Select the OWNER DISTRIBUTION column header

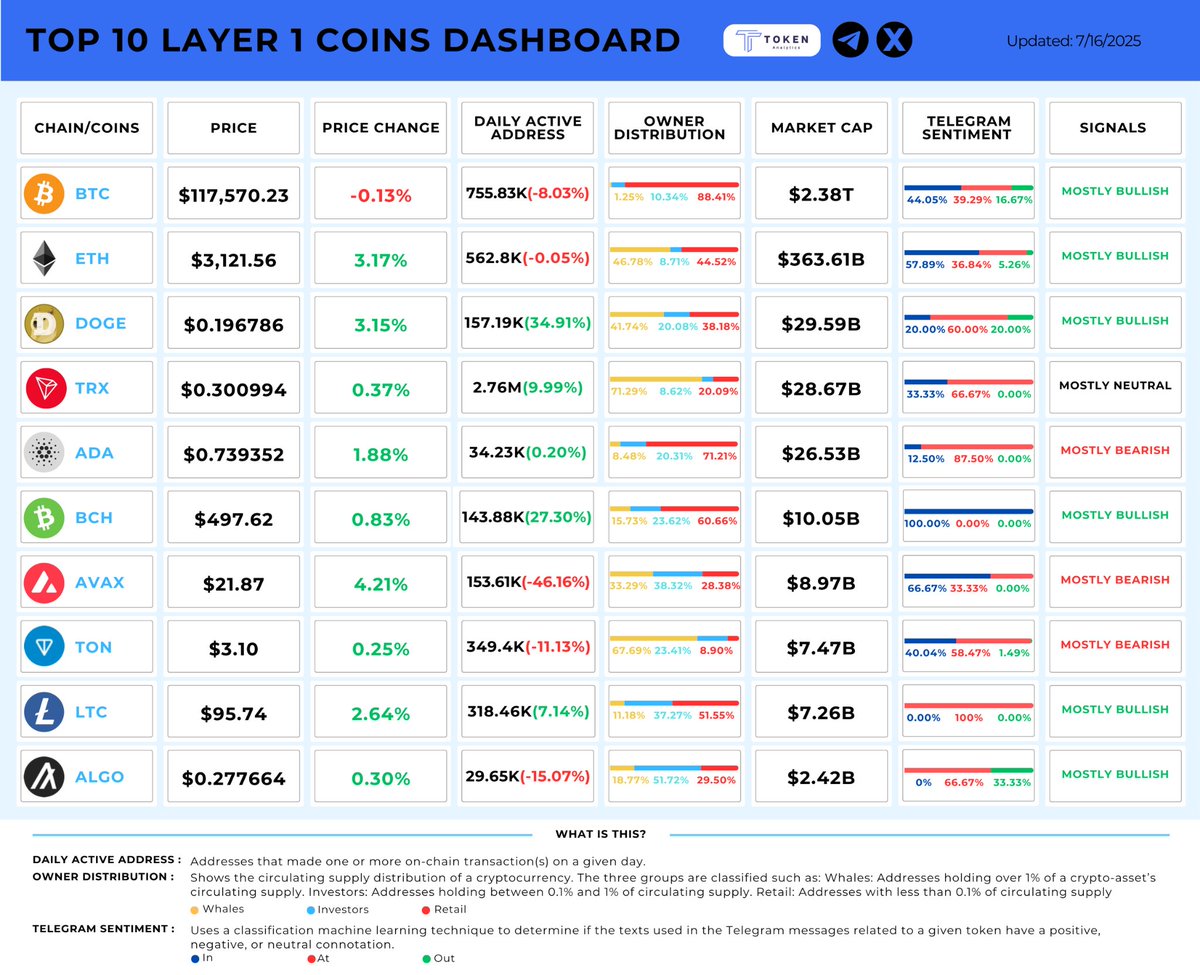[x=673, y=127]
